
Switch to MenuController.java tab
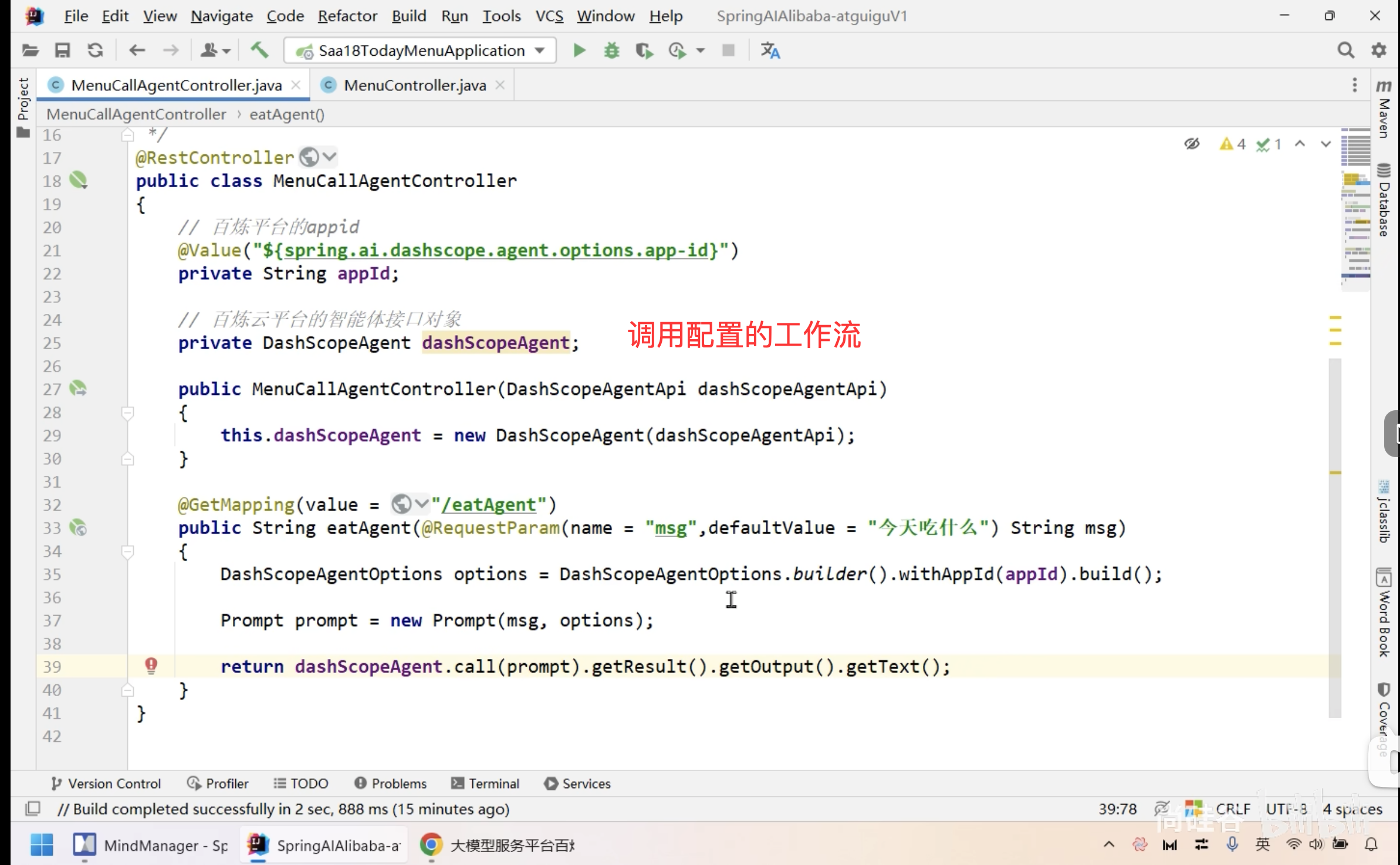pyautogui.click(x=414, y=85)
